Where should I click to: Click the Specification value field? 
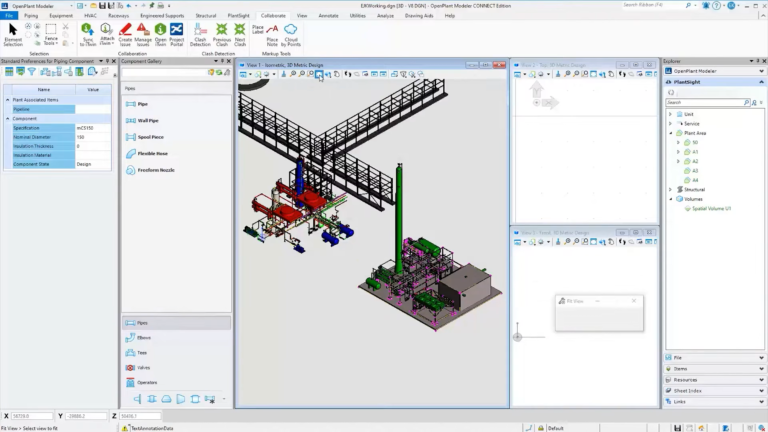point(93,128)
